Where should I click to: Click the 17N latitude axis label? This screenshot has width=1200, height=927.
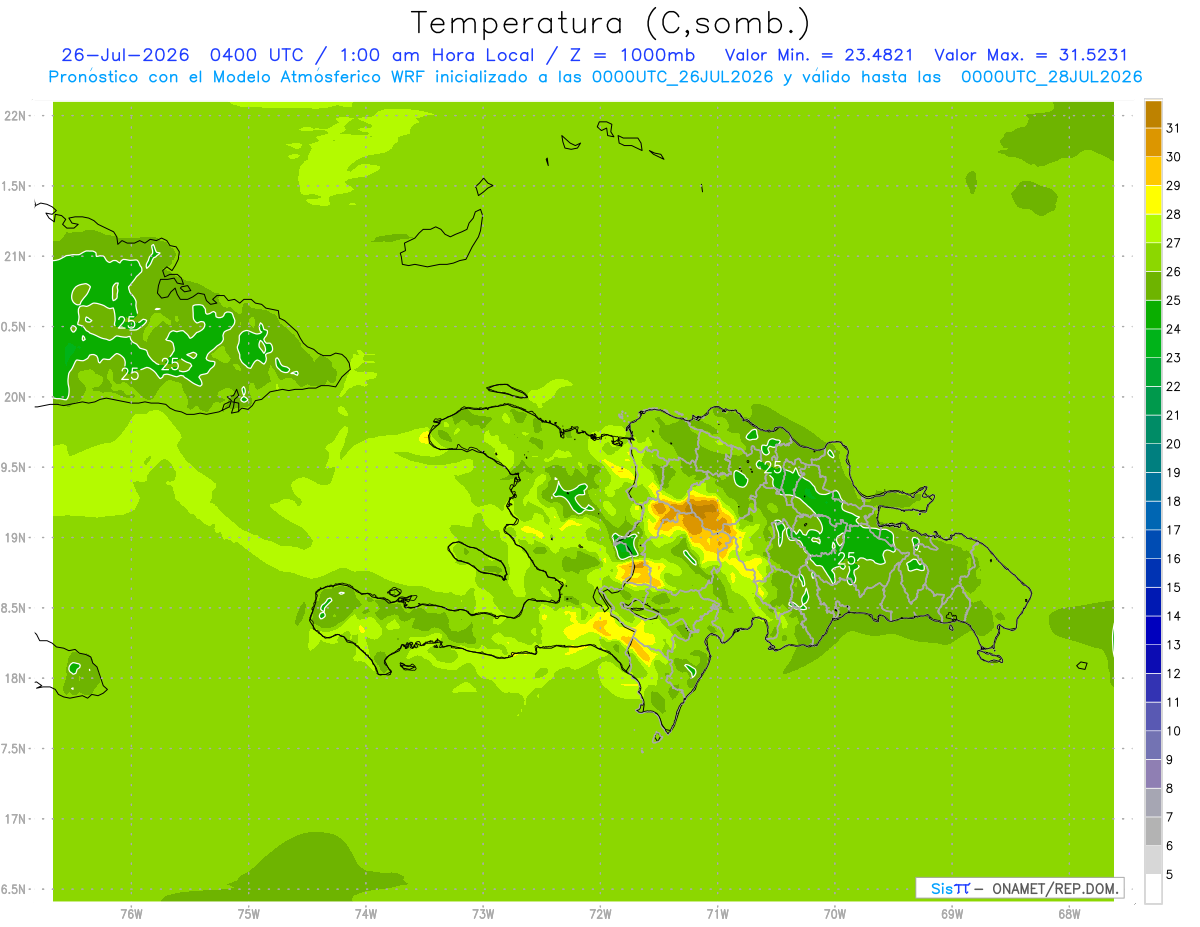16,820
